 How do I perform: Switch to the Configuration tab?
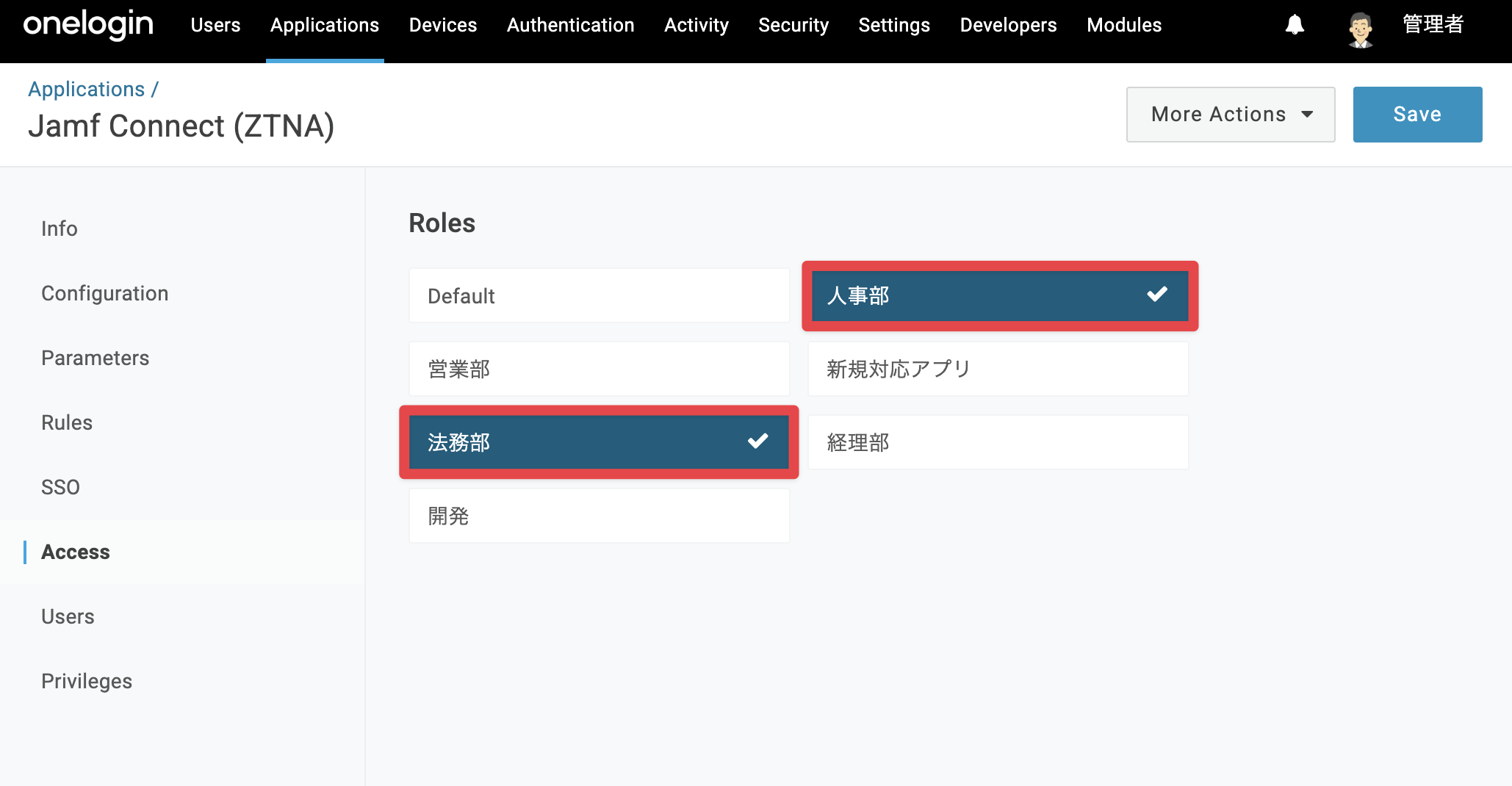coord(105,293)
